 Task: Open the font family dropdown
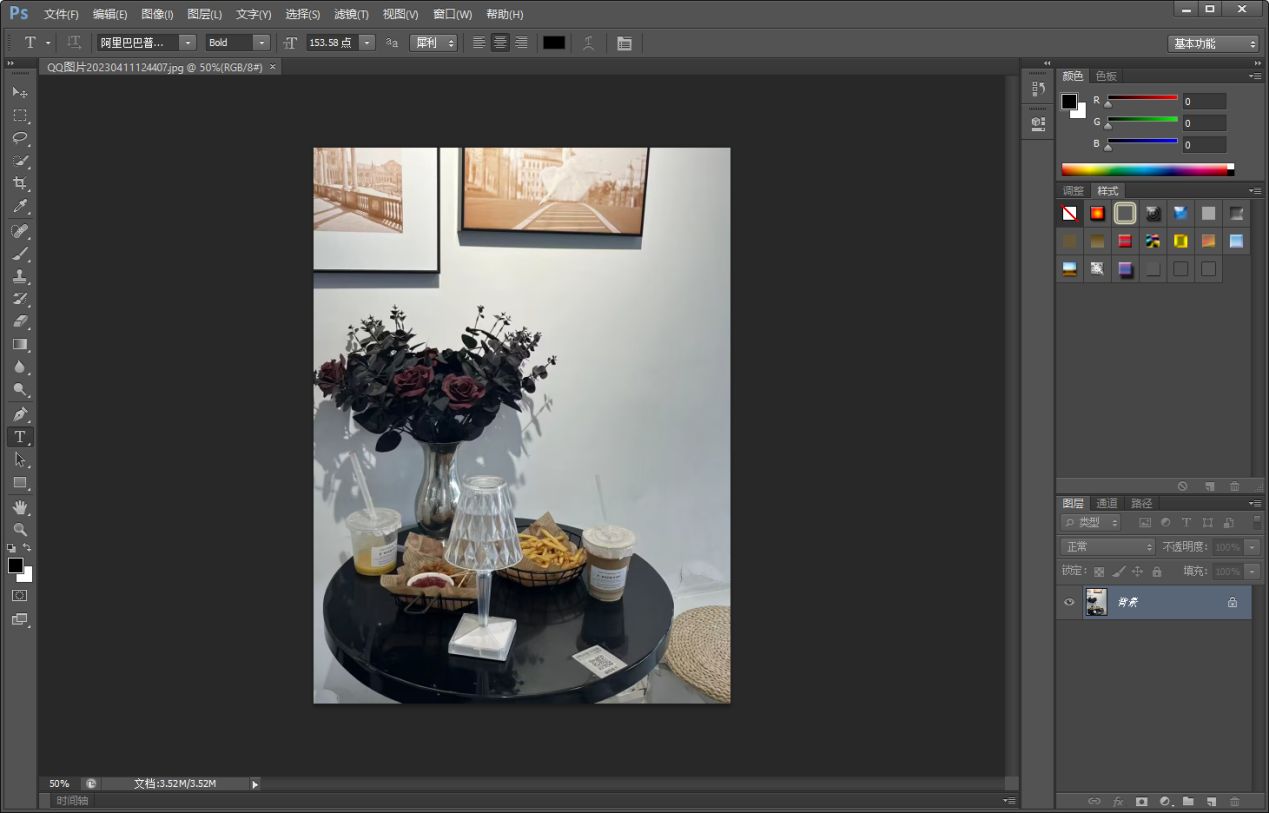[x=187, y=43]
